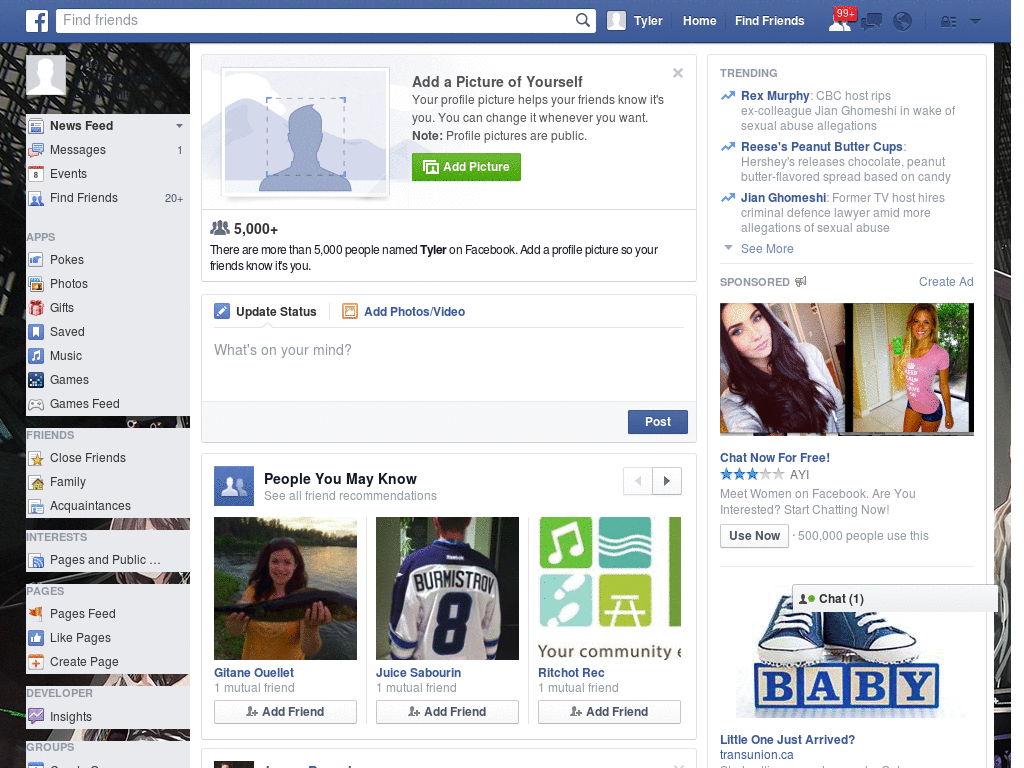This screenshot has width=1024, height=768.
Task: Click the Facebook logo icon
Action: 37,21
